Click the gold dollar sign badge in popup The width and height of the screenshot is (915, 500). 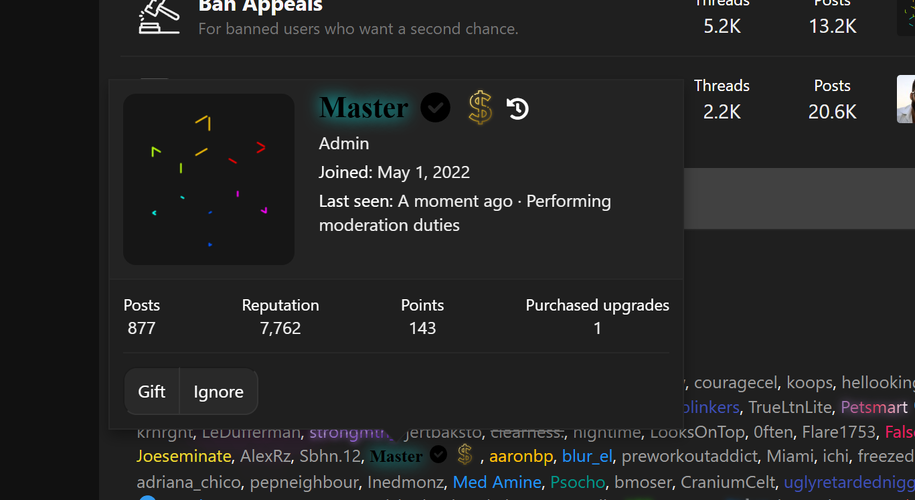[x=480, y=107]
